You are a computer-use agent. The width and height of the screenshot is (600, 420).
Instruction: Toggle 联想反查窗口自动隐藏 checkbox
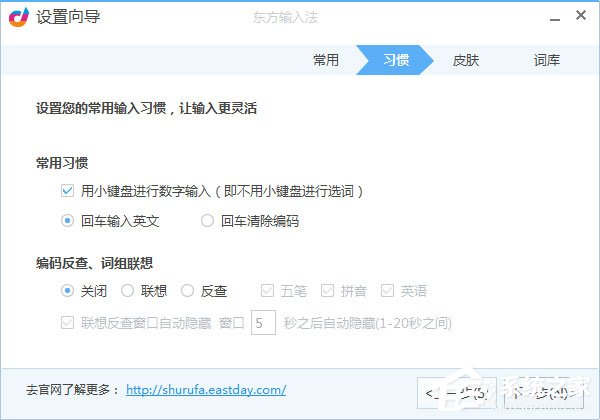click(x=67, y=323)
